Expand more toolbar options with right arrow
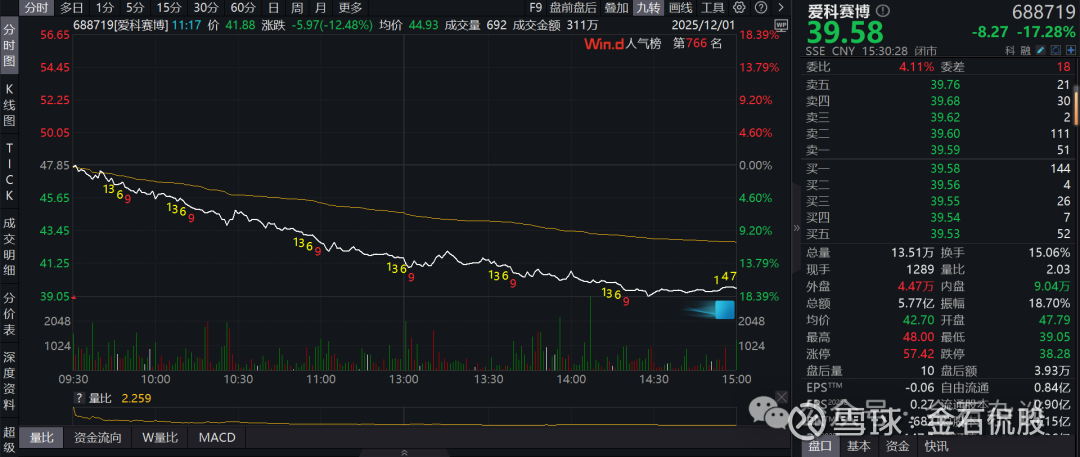This screenshot has width=1080, height=457. click(780, 8)
